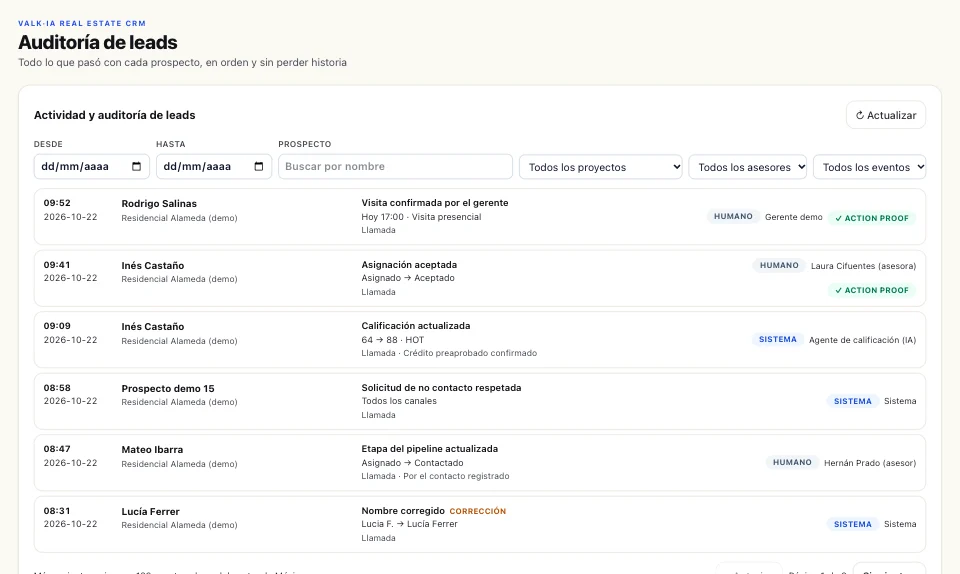Screen dimensions: 960x574
Task: Select the Mateo Ibarra lead name
Action: (152, 450)
